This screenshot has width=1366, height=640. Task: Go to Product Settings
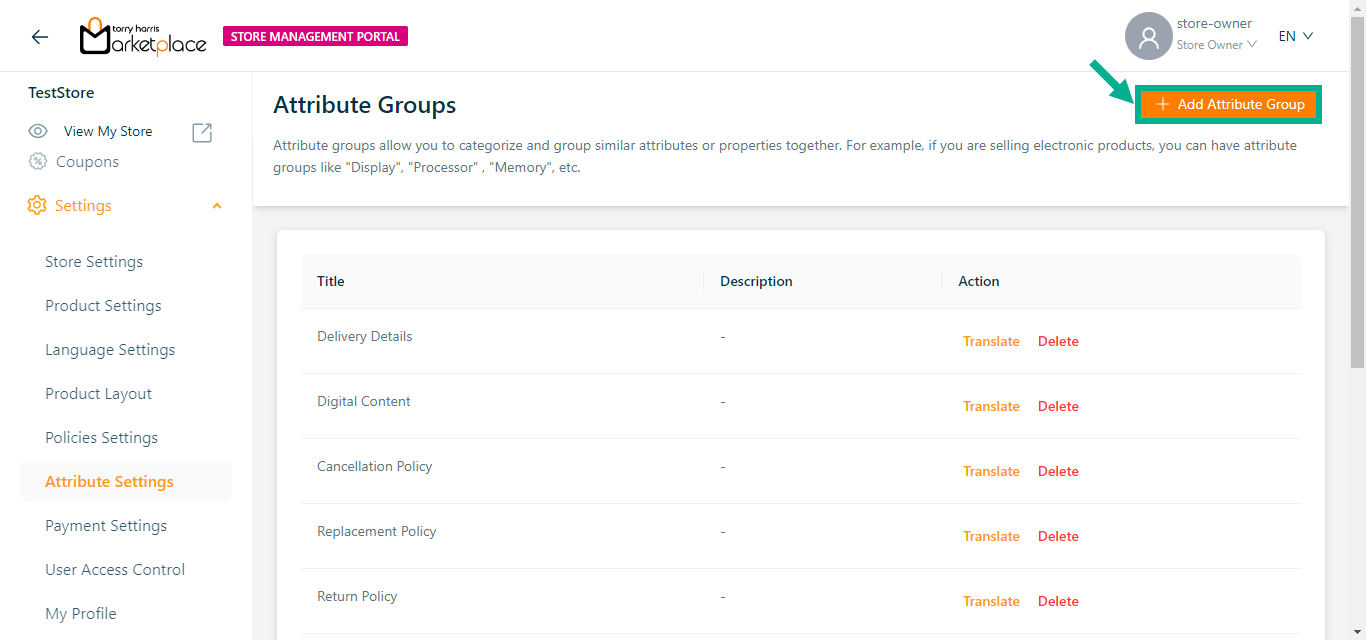[x=103, y=306]
